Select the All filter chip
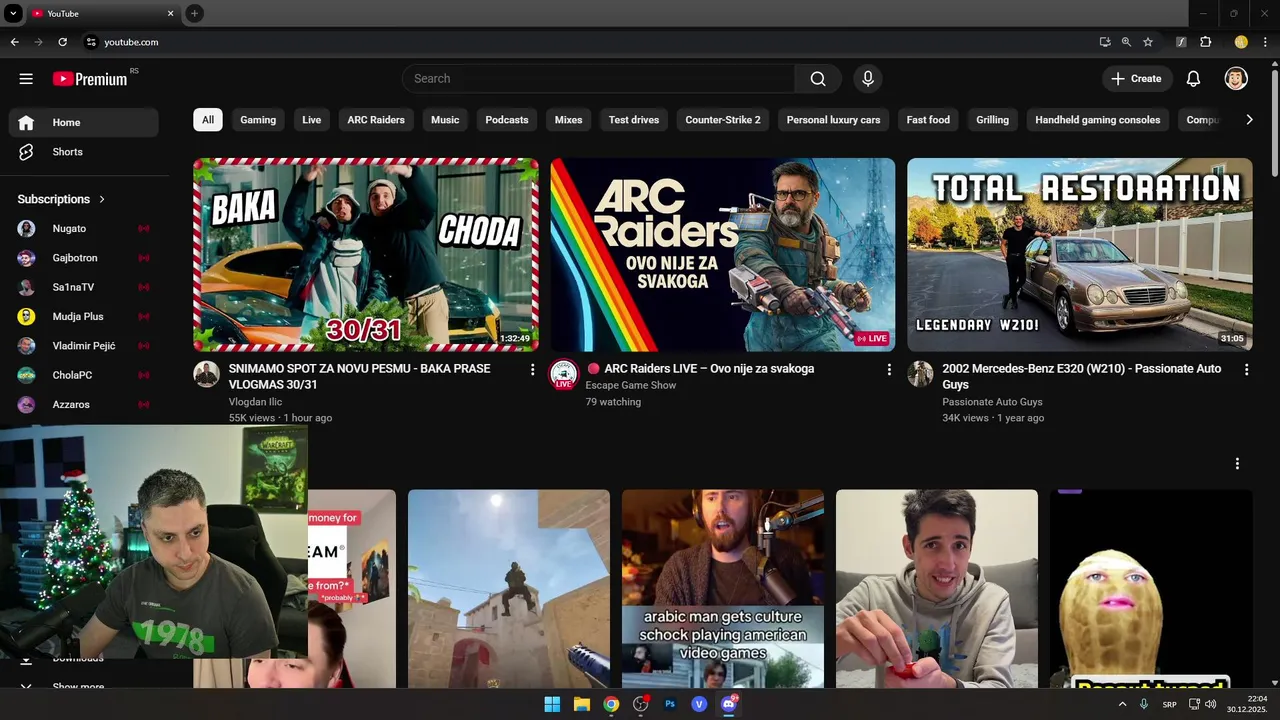This screenshot has width=1280, height=720. [x=208, y=120]
